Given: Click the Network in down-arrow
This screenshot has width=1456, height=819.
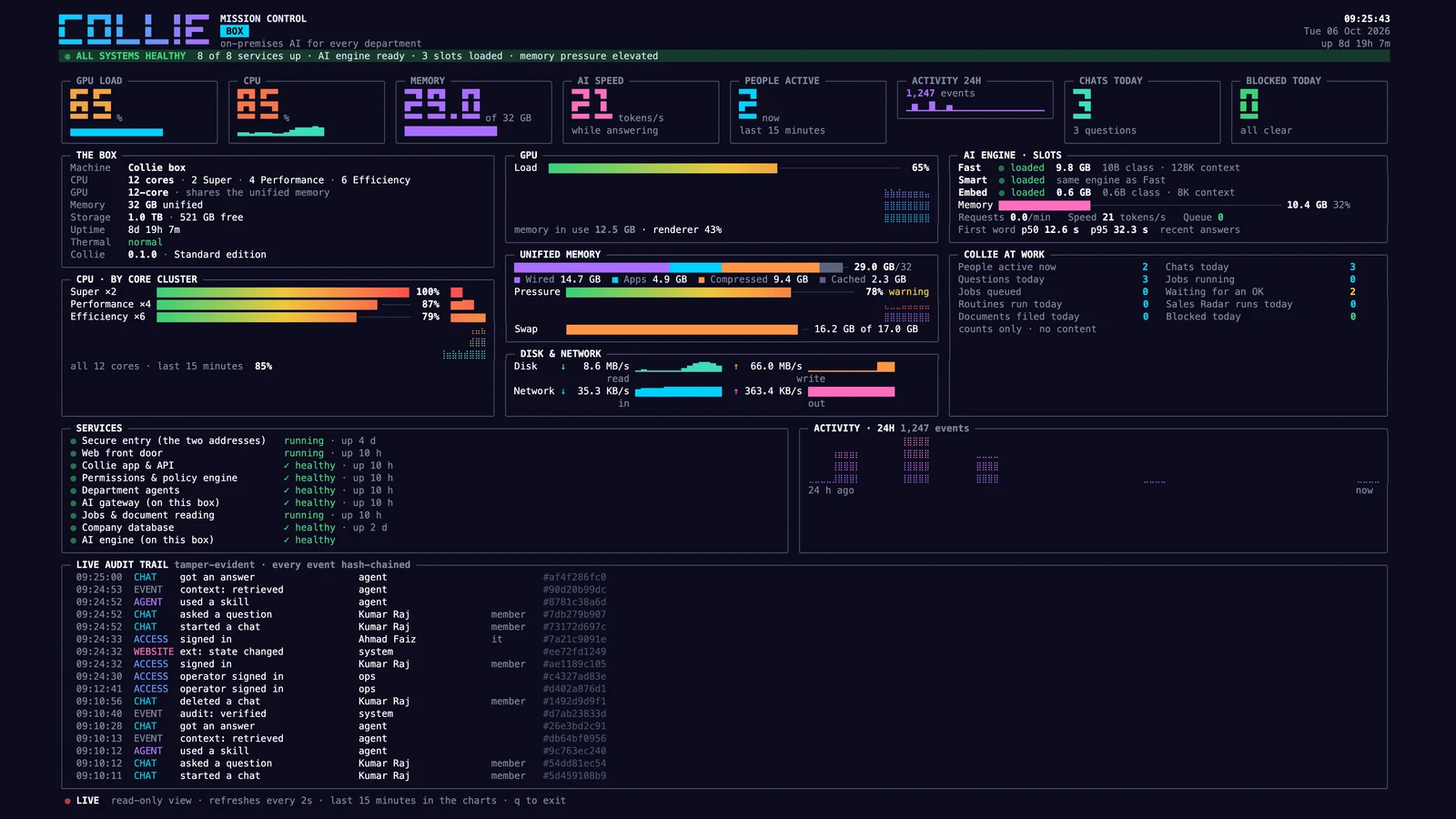Looking at the screenshot, I should [563, 391].
